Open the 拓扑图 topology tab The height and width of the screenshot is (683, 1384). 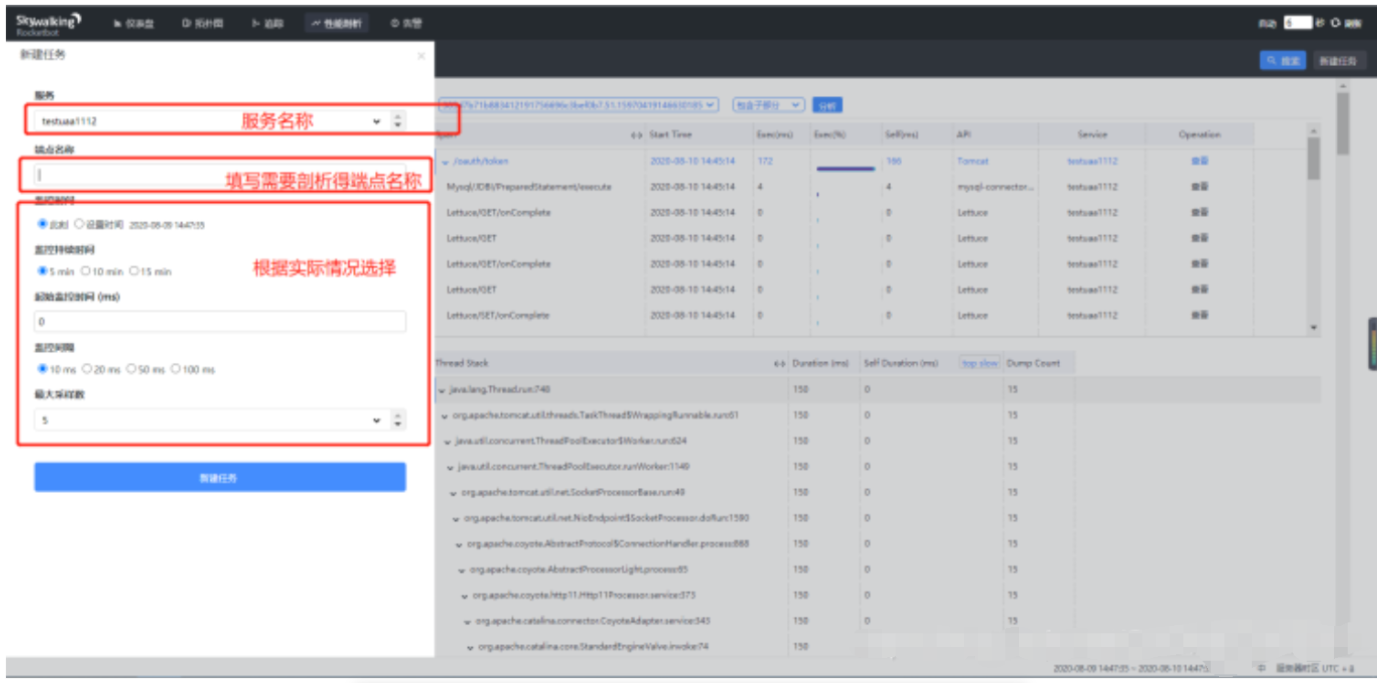[x=201, y=23]
